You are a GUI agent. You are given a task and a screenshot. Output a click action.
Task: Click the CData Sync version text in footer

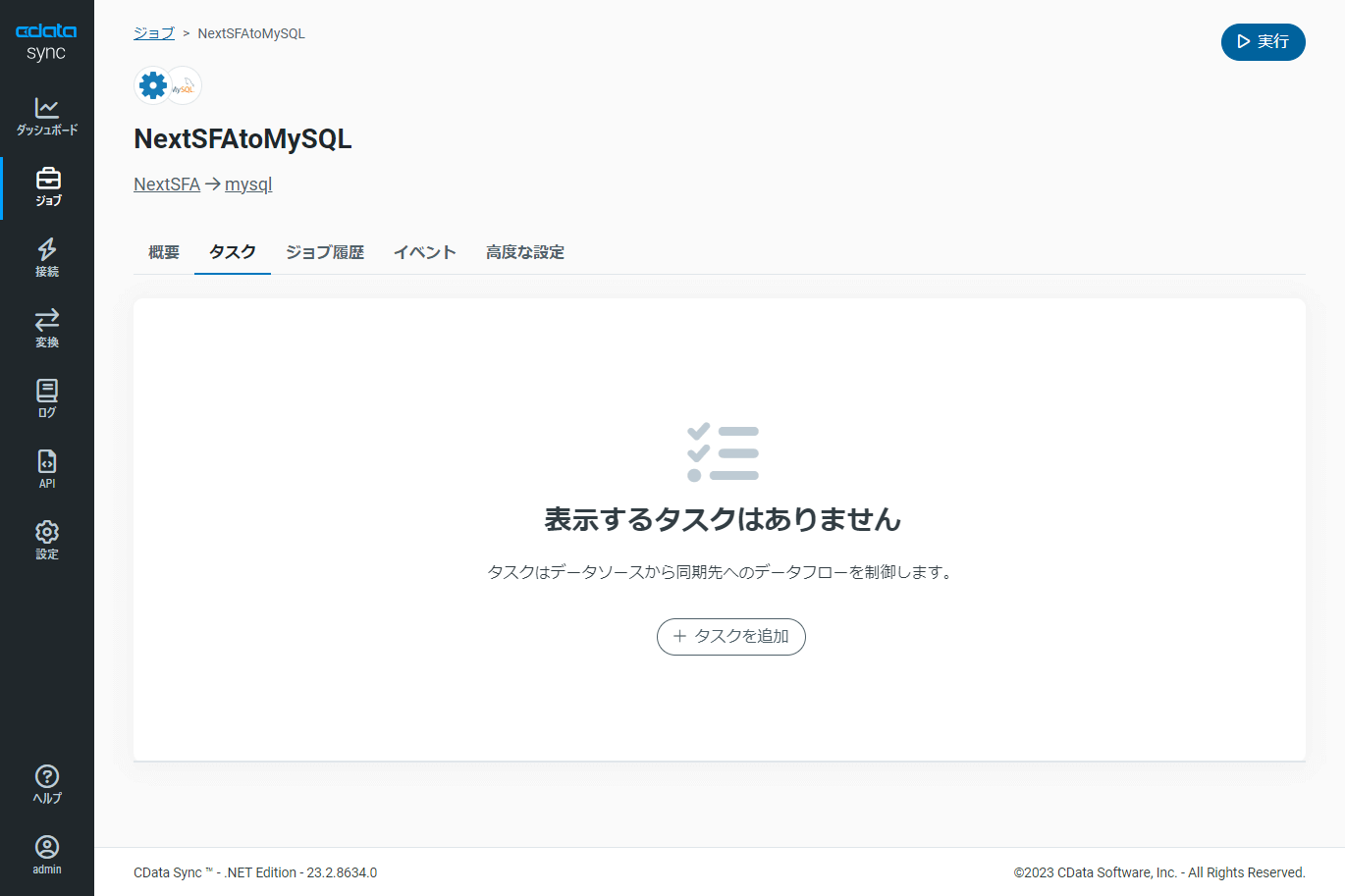pyautogui.click(x=255, y=872)
